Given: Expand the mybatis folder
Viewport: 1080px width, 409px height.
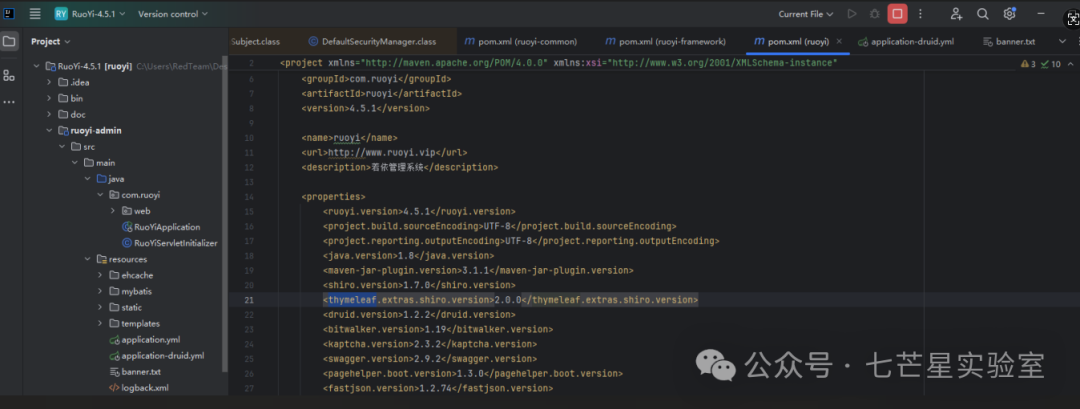Looking at the screenshot, I should pos(101,291).
